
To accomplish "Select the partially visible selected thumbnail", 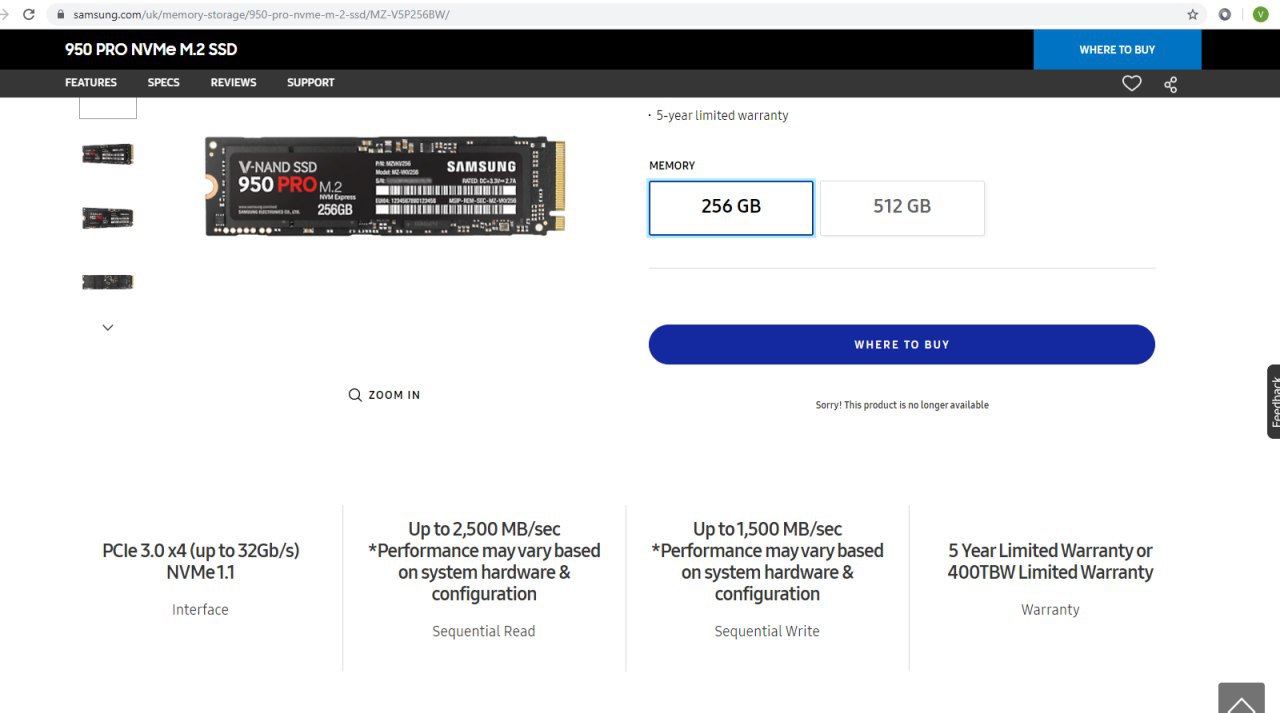I will click(x=108, y=108).
